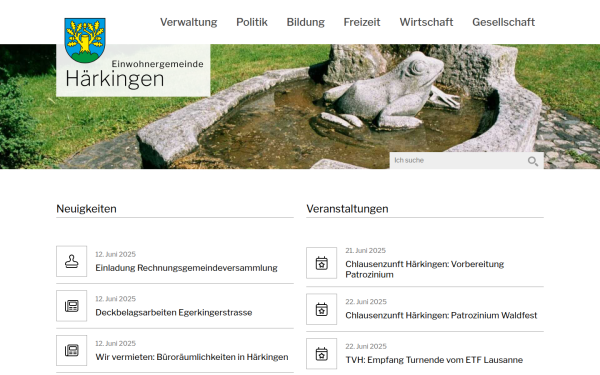Click the newspaper icon beside Deckbelagsarbeiten Egerkingerstrasse
This screenshot has height=375, width=600.
72,306
